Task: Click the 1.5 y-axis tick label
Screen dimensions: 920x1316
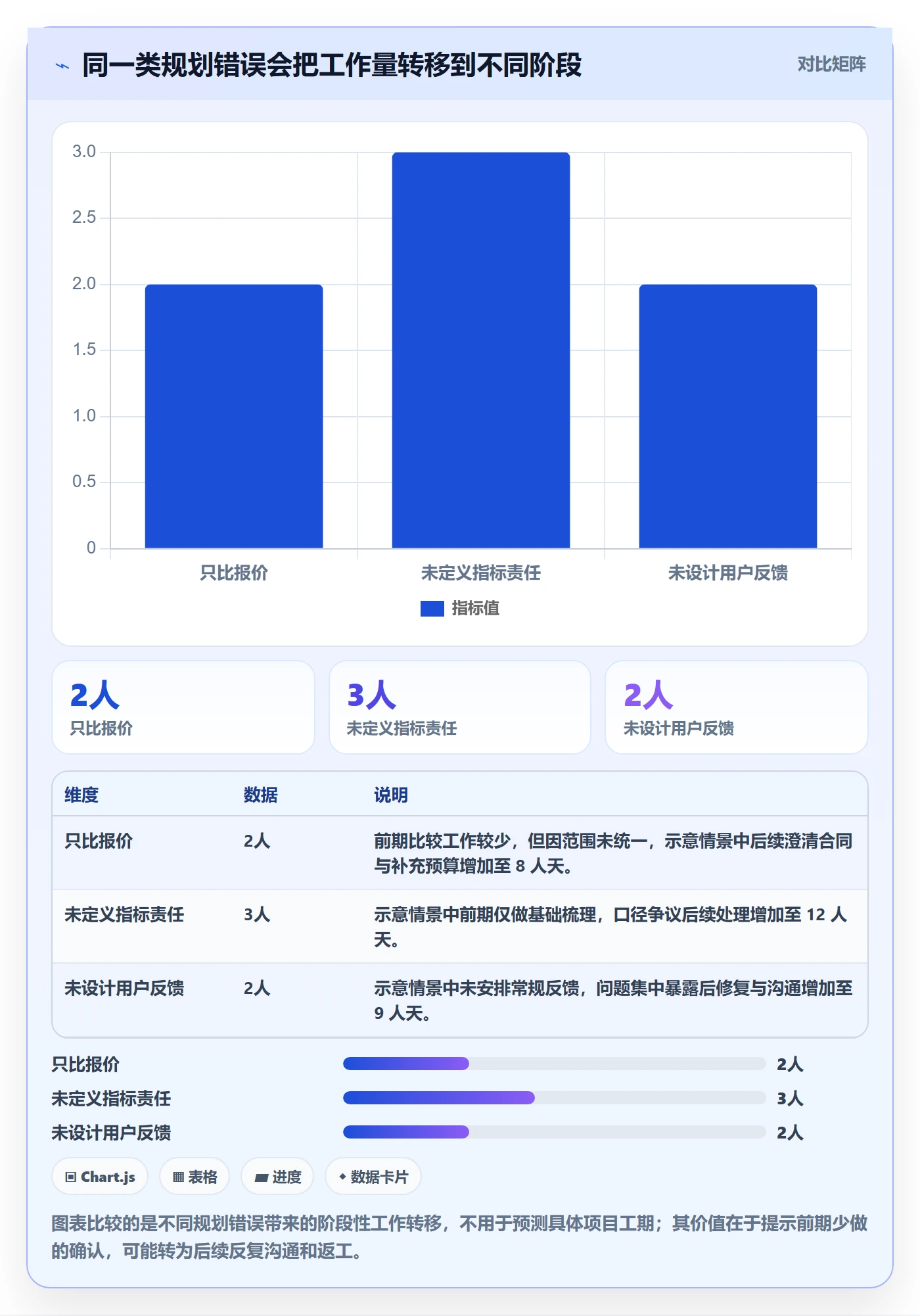Action: pos(84,350)
